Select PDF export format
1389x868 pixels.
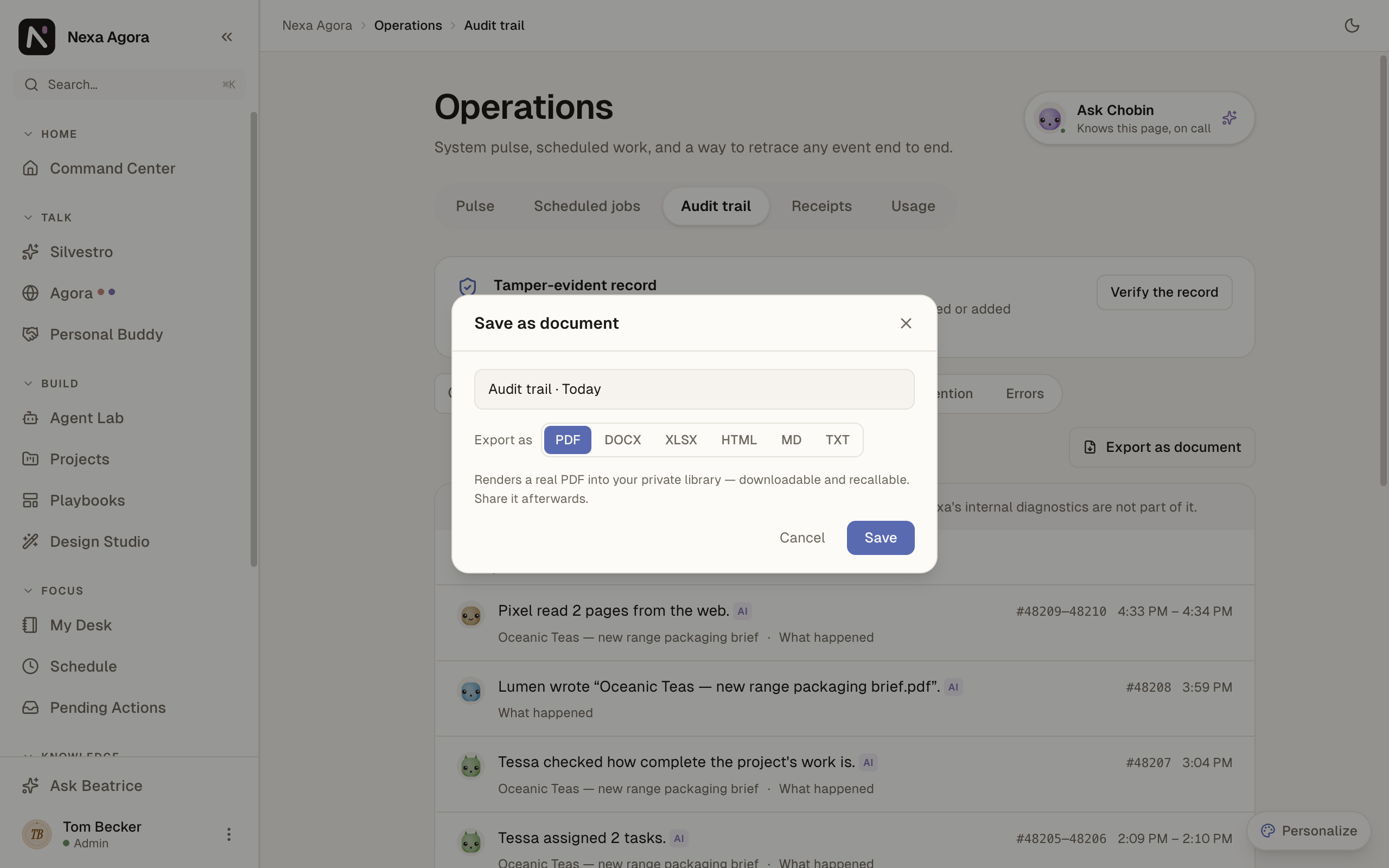pyautogui.click(x=567, y=440)
